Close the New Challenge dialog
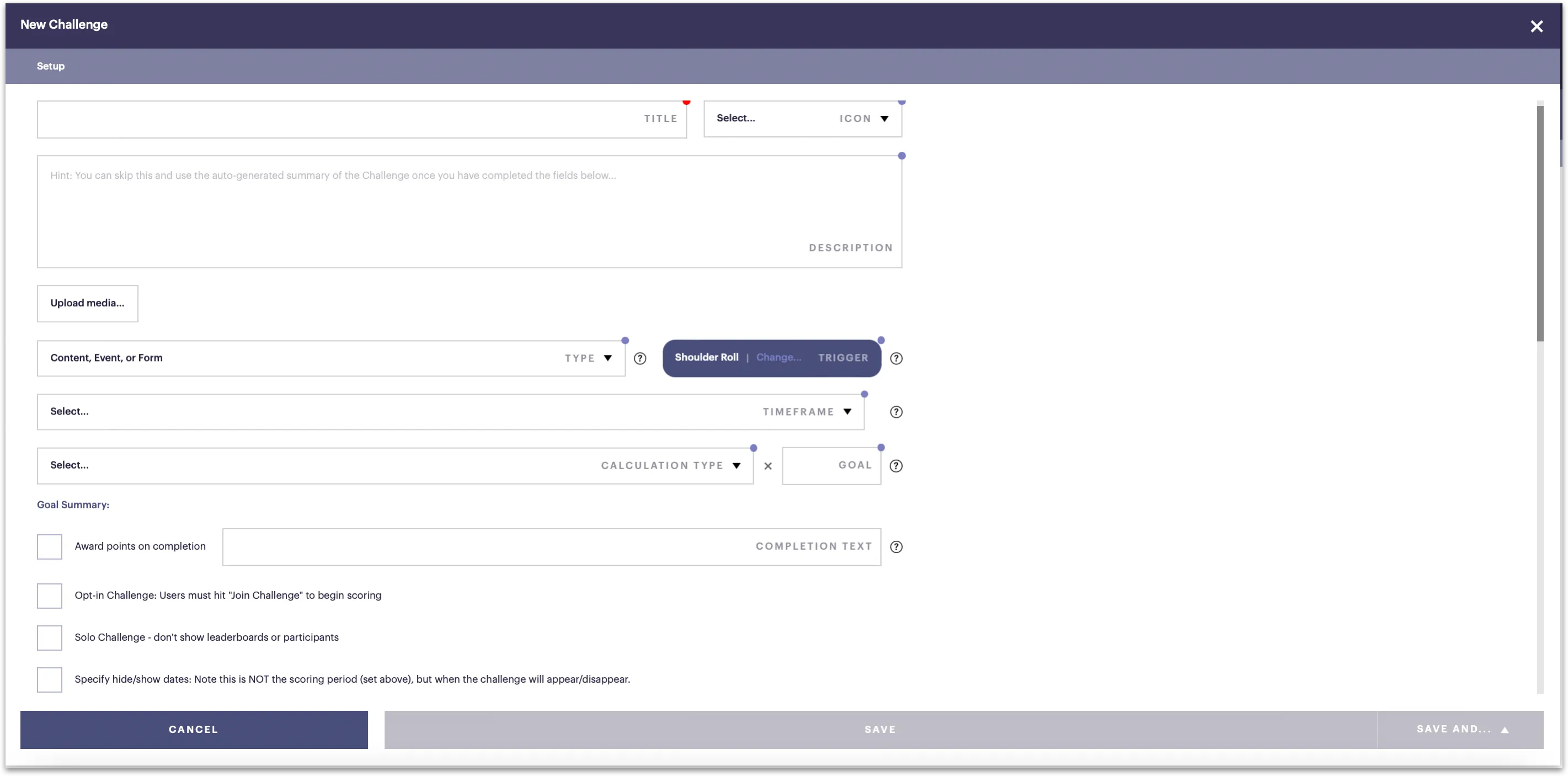Screen dimensions: 1568x776 click(1537, 26)
